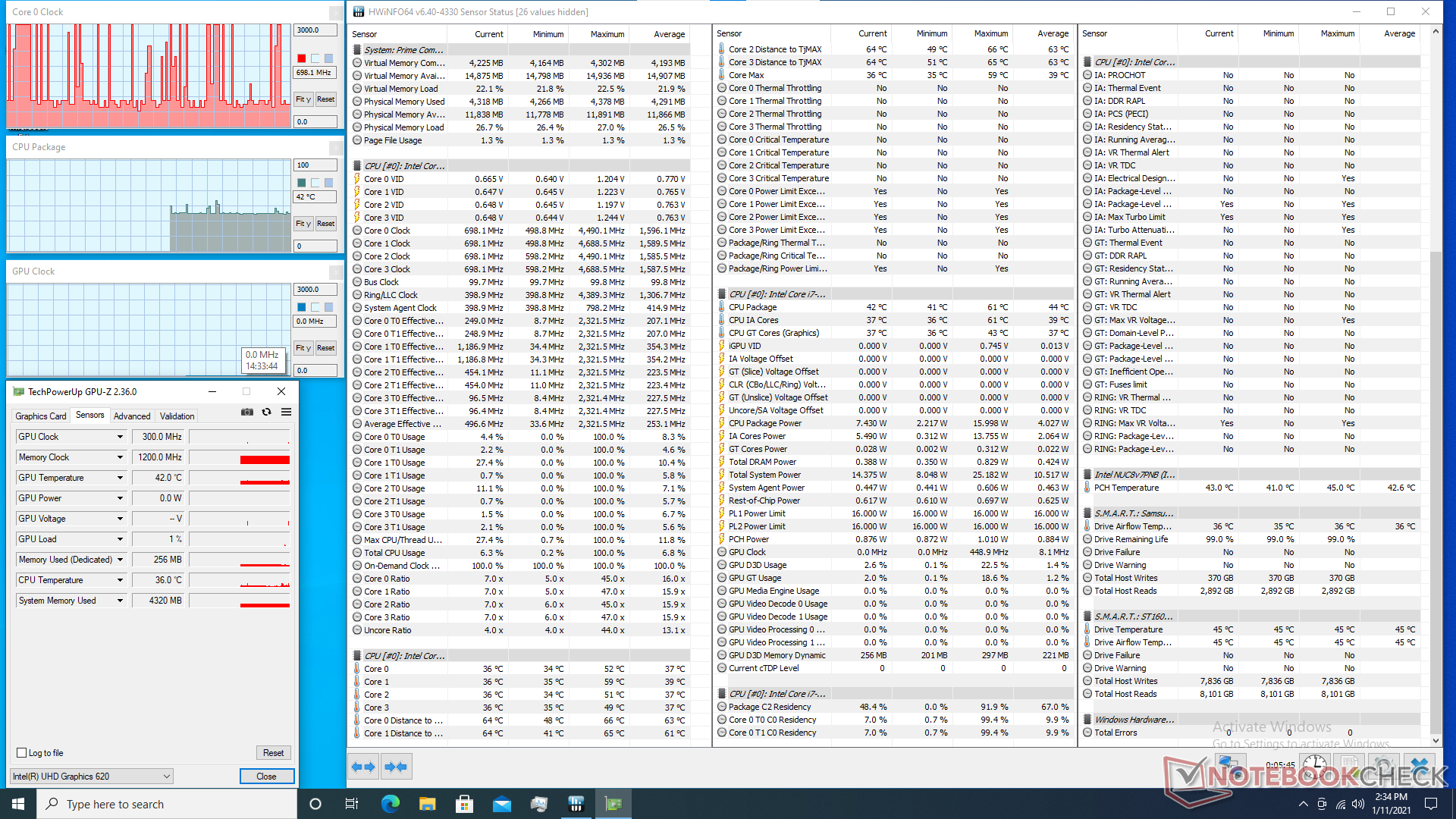
Task: Switch to the Advanced tab
Action: (132, 416)
